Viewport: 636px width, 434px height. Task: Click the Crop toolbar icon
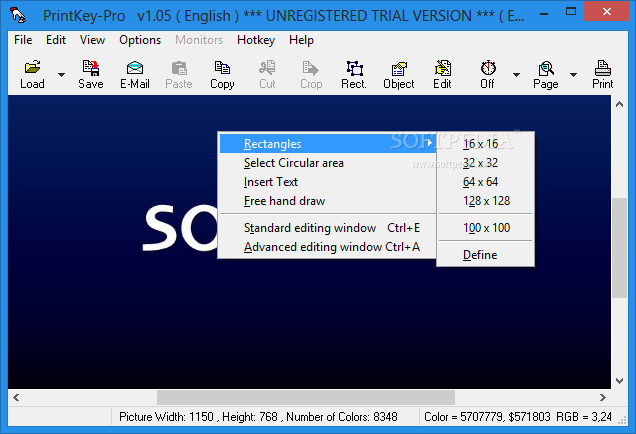[x=311, y=68]
